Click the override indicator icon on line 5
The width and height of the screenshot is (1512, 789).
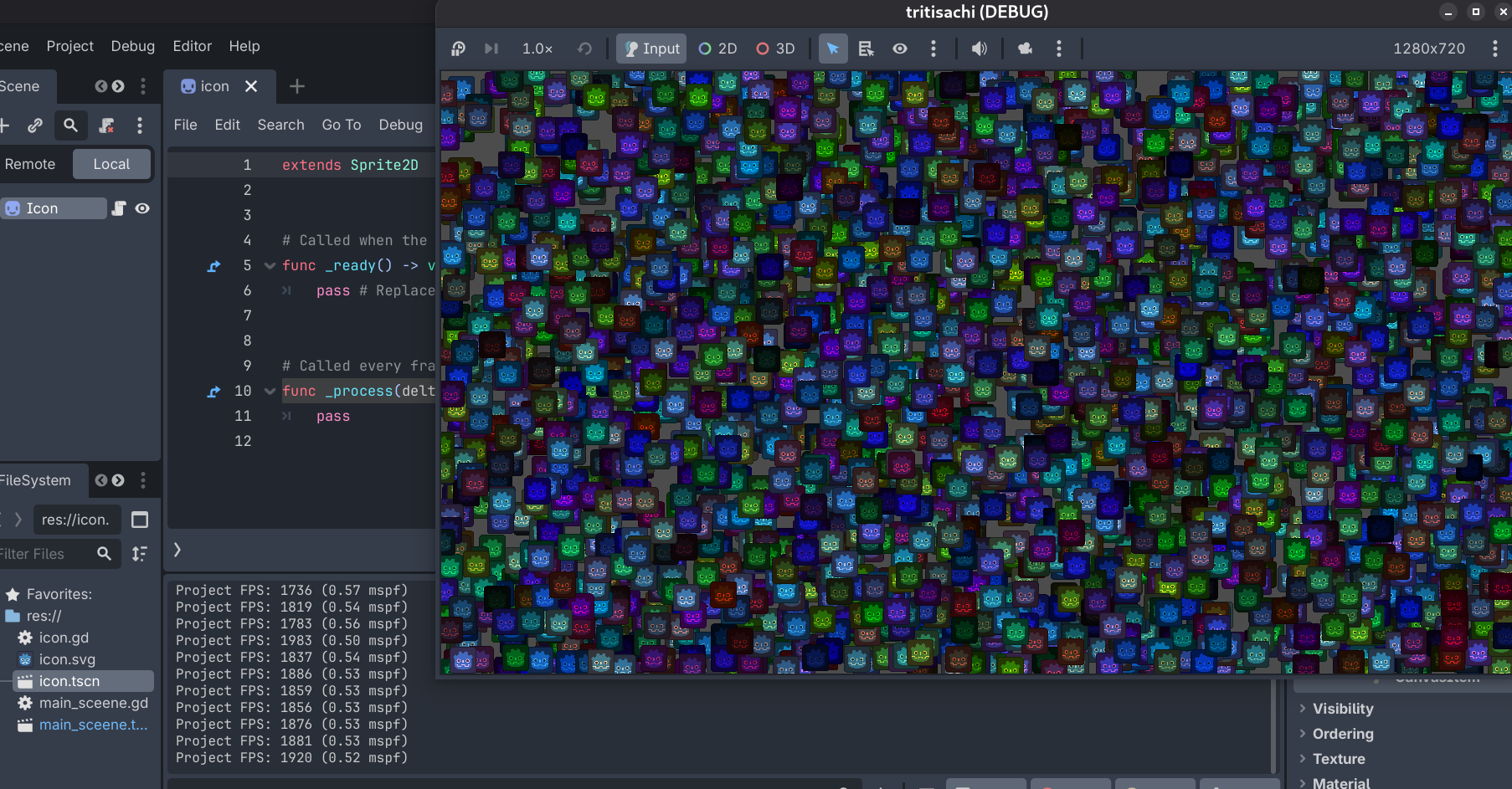point(214,266)
